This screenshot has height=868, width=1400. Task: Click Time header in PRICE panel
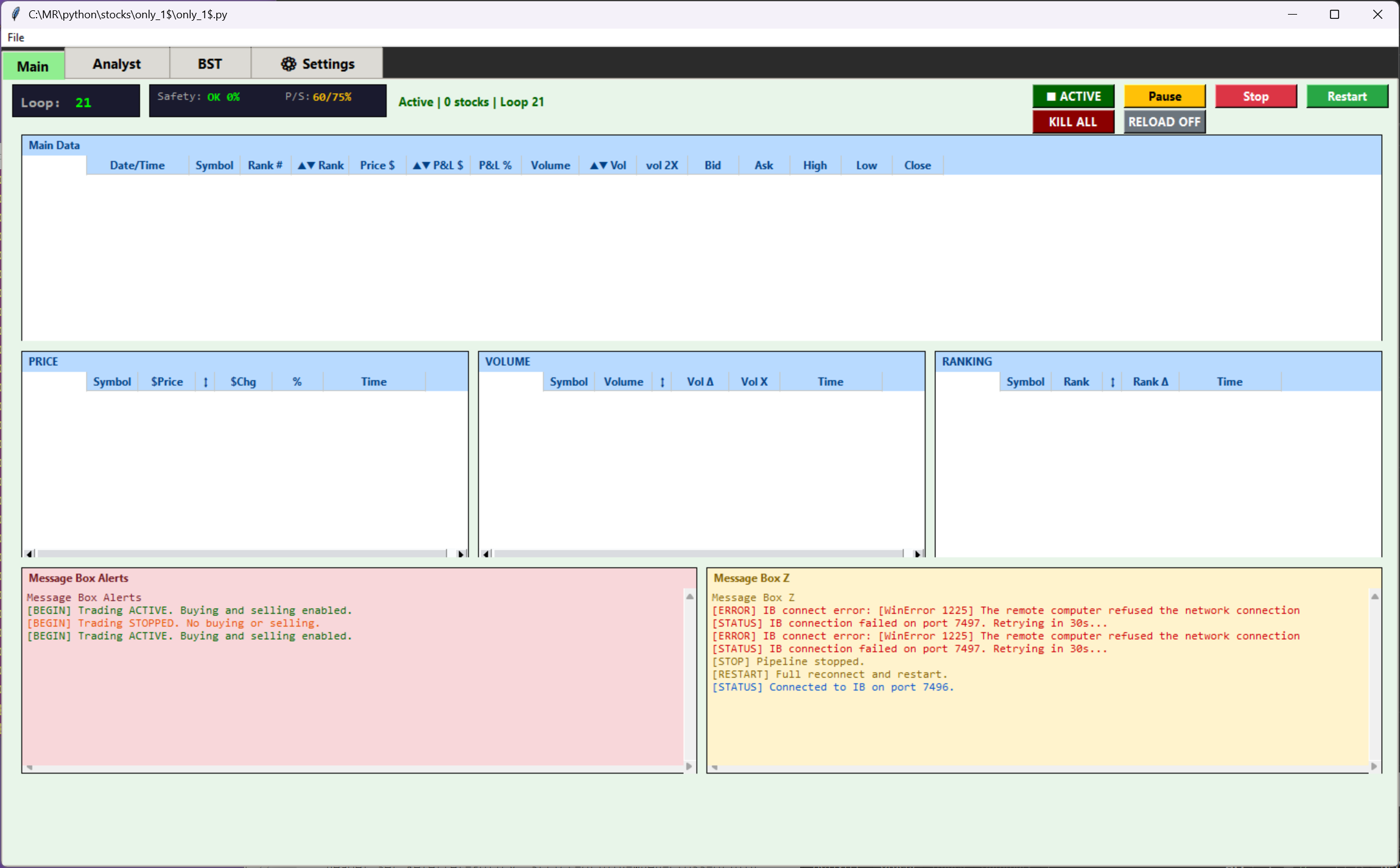coord(374,382)
